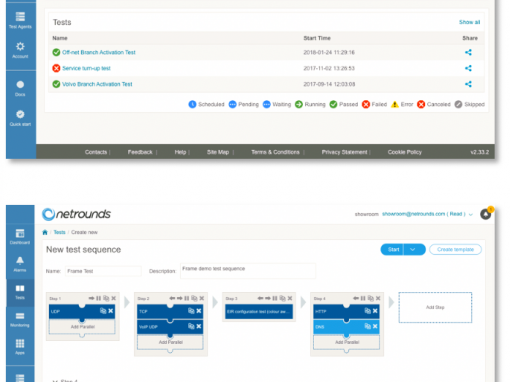The height and width of the screenshot is (382, 510).
Task: Share the Service turn-up test
Action: coord(468,68)
